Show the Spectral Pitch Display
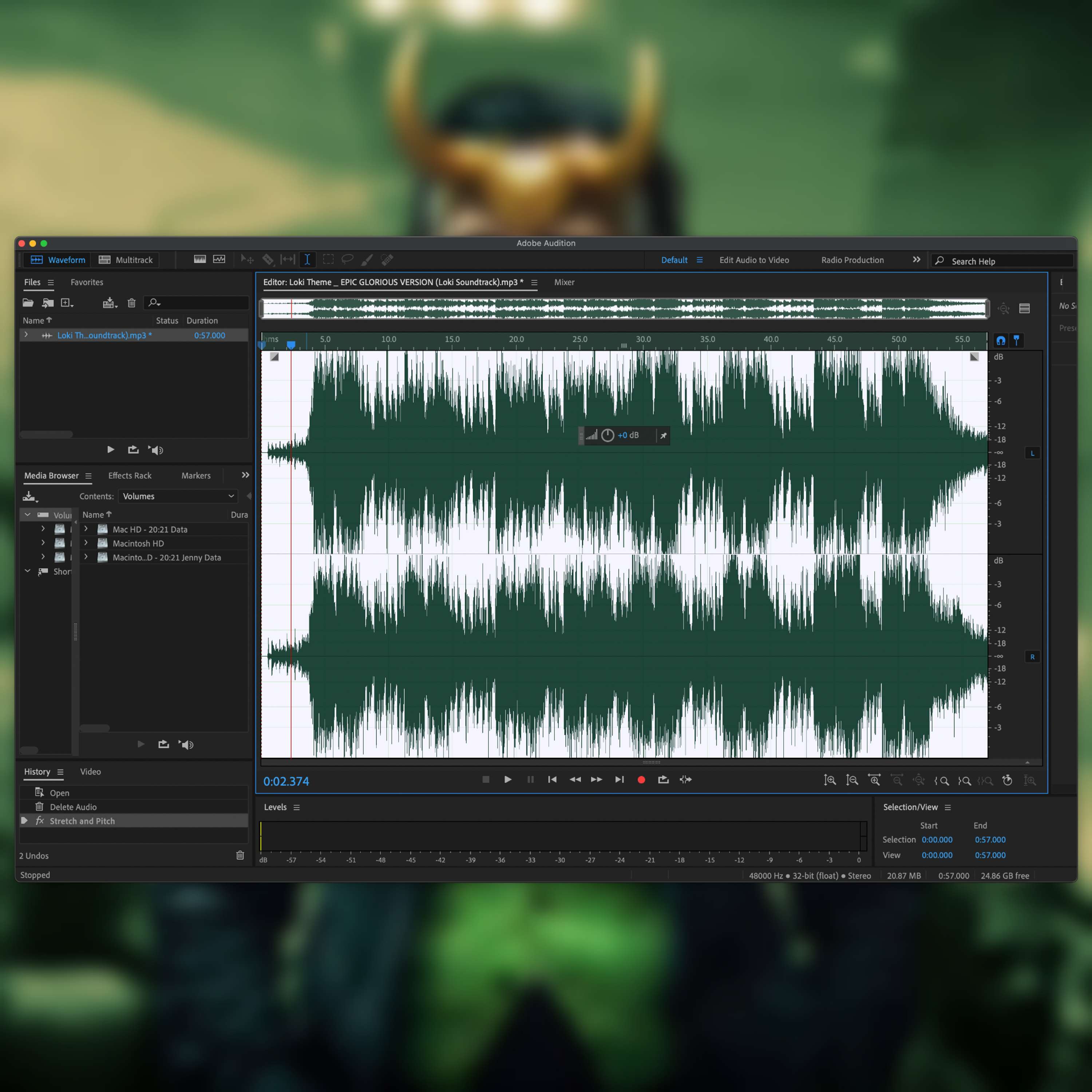Viewport: 1092px width, 1092px height. click(x=219, y=260)
